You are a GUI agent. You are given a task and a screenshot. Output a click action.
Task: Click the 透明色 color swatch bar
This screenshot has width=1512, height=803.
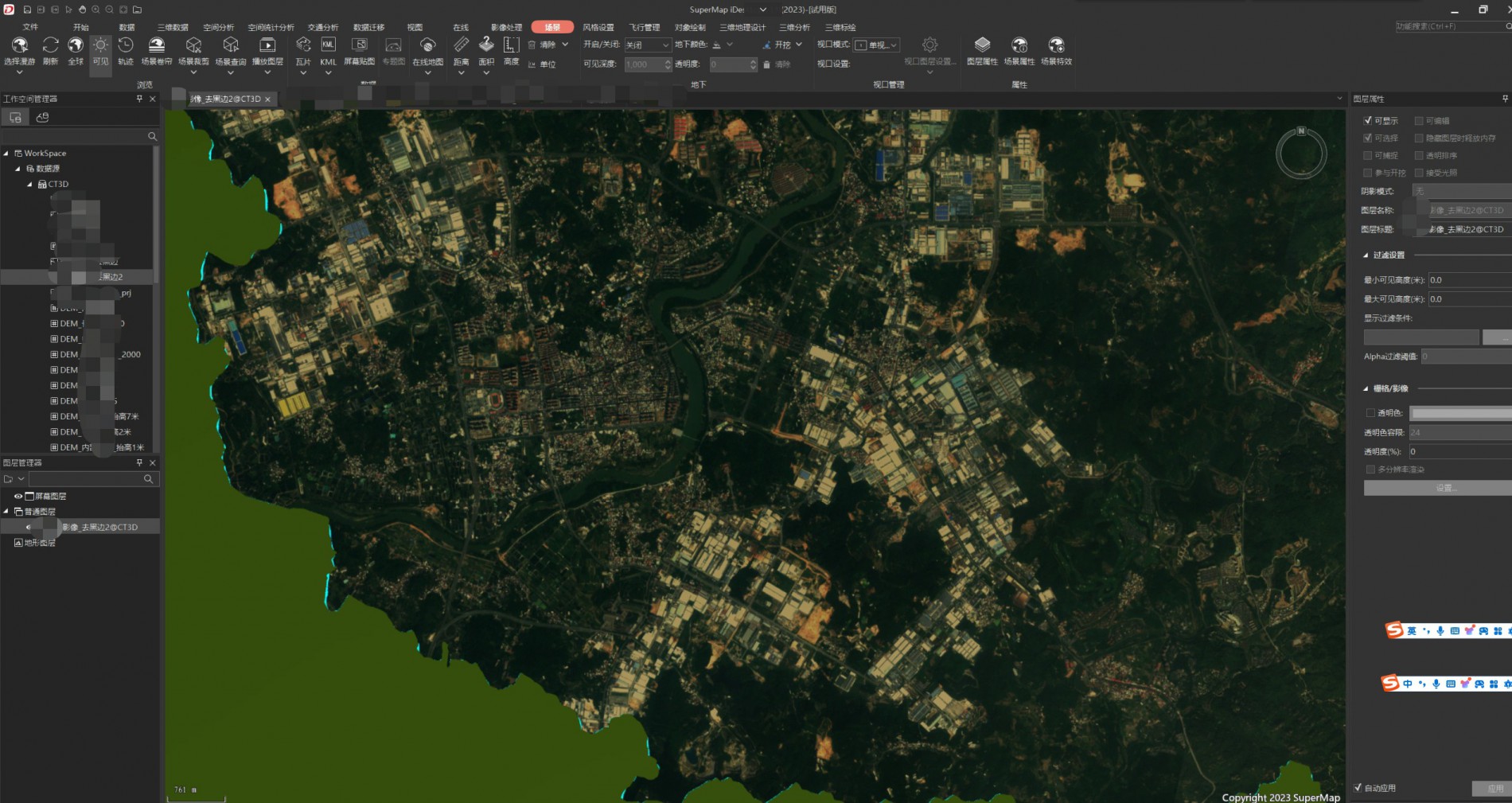[x=1460, y=413]
